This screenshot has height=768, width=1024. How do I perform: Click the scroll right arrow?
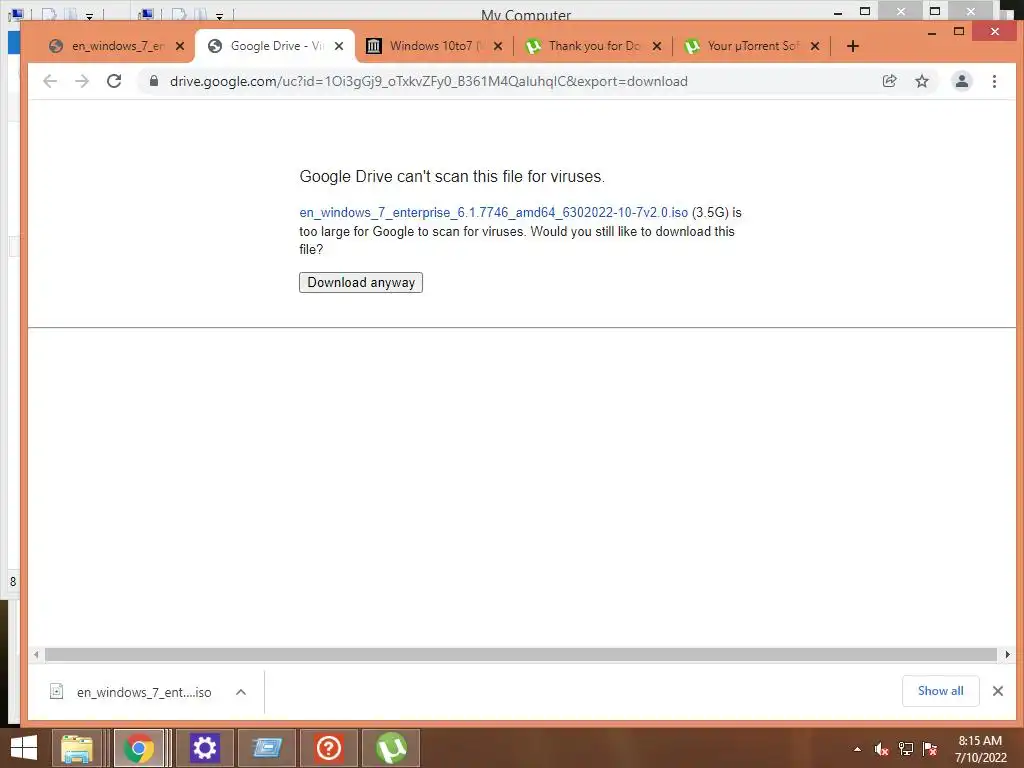pos(1008,654)
